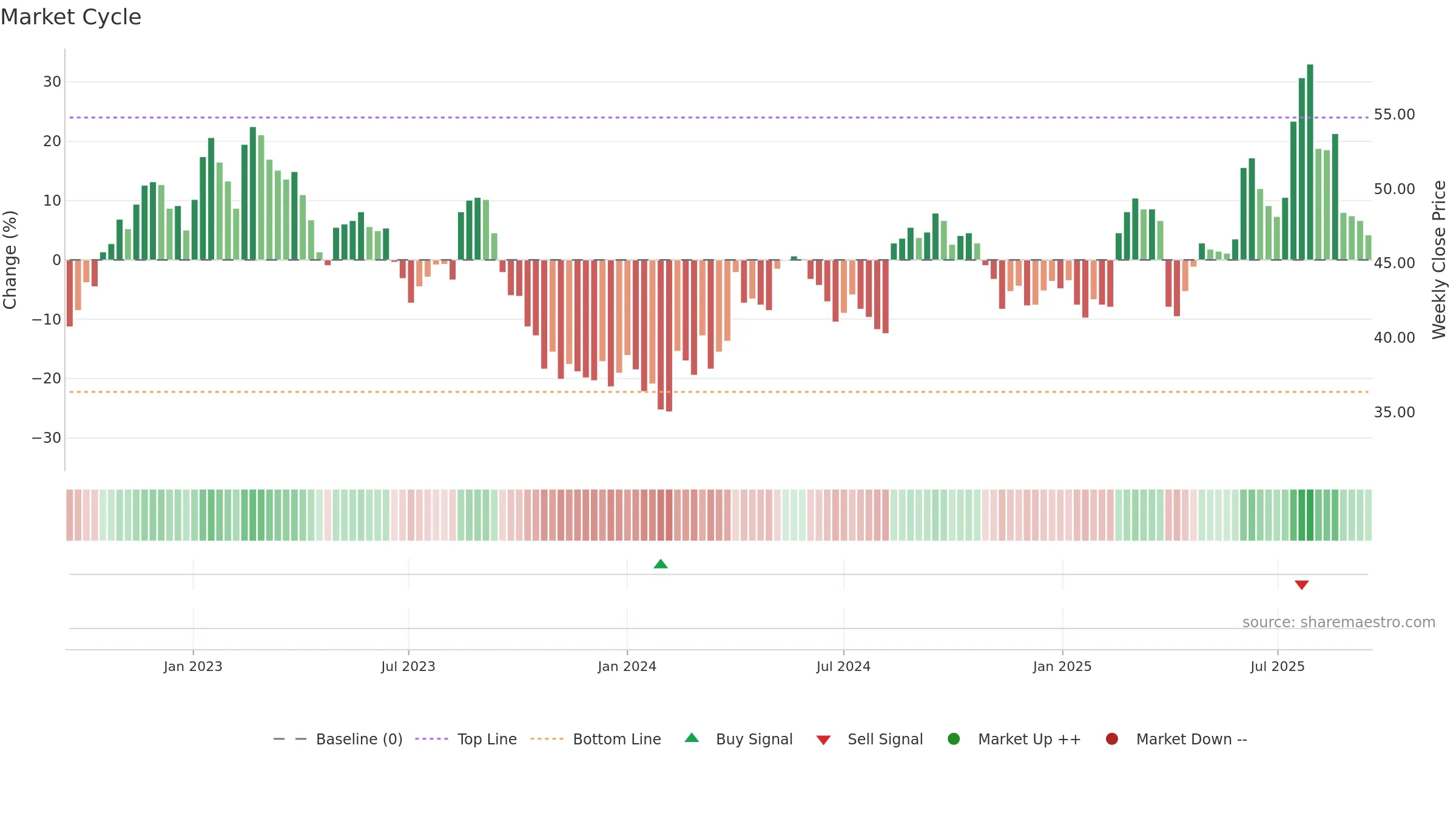Click the Market Cycle chart title
Viewport: 1456px width, 819px height.
pyautogui.click(x=71, y=17)
